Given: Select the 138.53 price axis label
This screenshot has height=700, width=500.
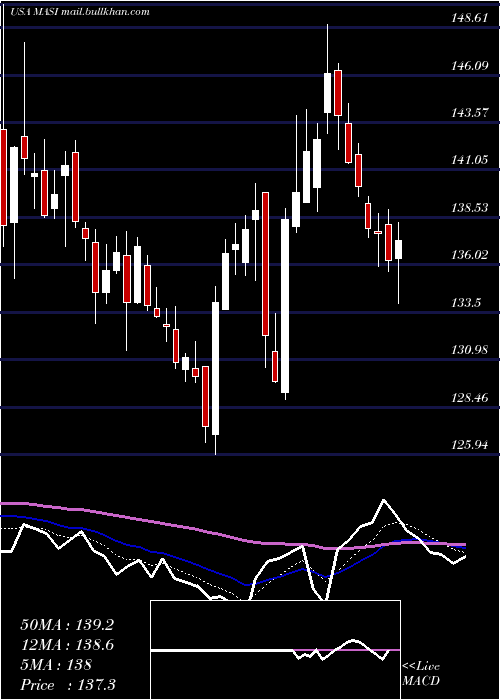Looking at the screenshot, I should coord(470,208).
